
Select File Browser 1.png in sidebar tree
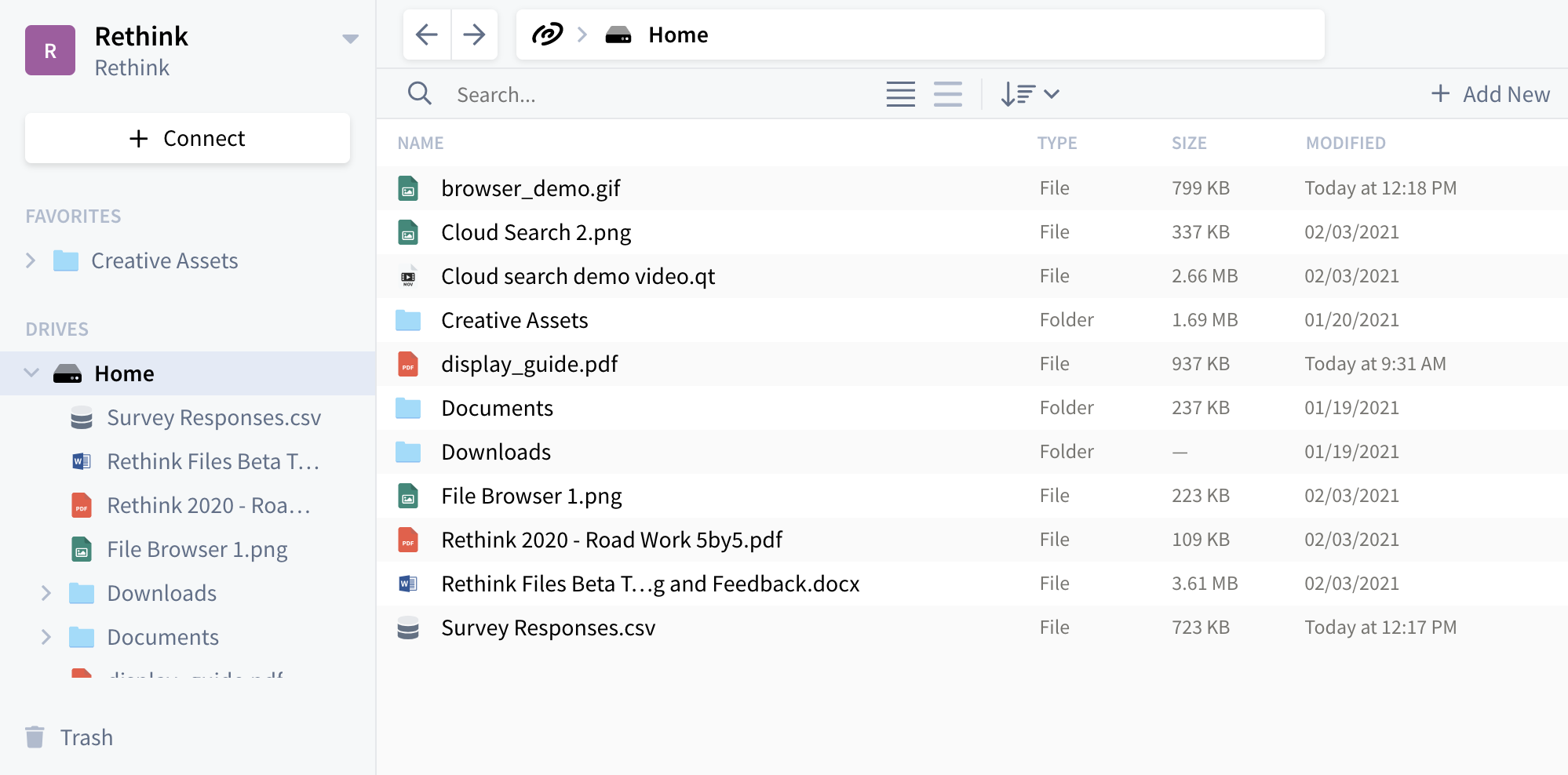tap(197, 549)
